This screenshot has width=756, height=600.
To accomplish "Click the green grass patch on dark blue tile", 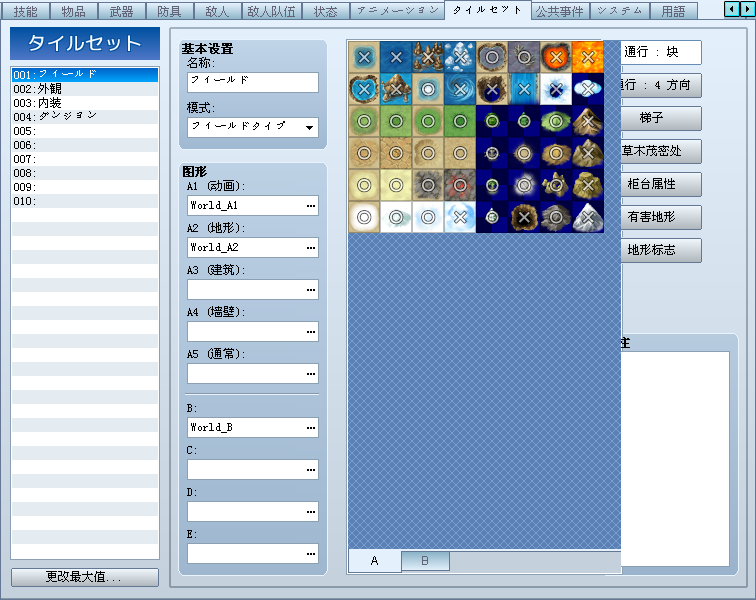I will (x=556, y=122).
